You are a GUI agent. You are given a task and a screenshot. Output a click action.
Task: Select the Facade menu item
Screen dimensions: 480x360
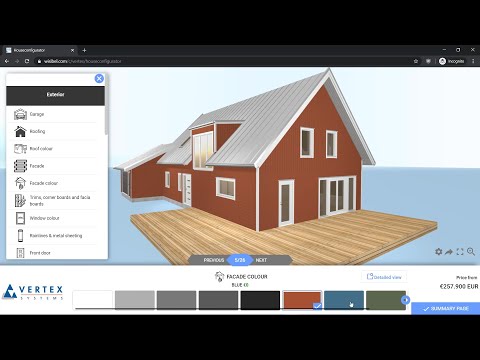(x=52, y=166)
